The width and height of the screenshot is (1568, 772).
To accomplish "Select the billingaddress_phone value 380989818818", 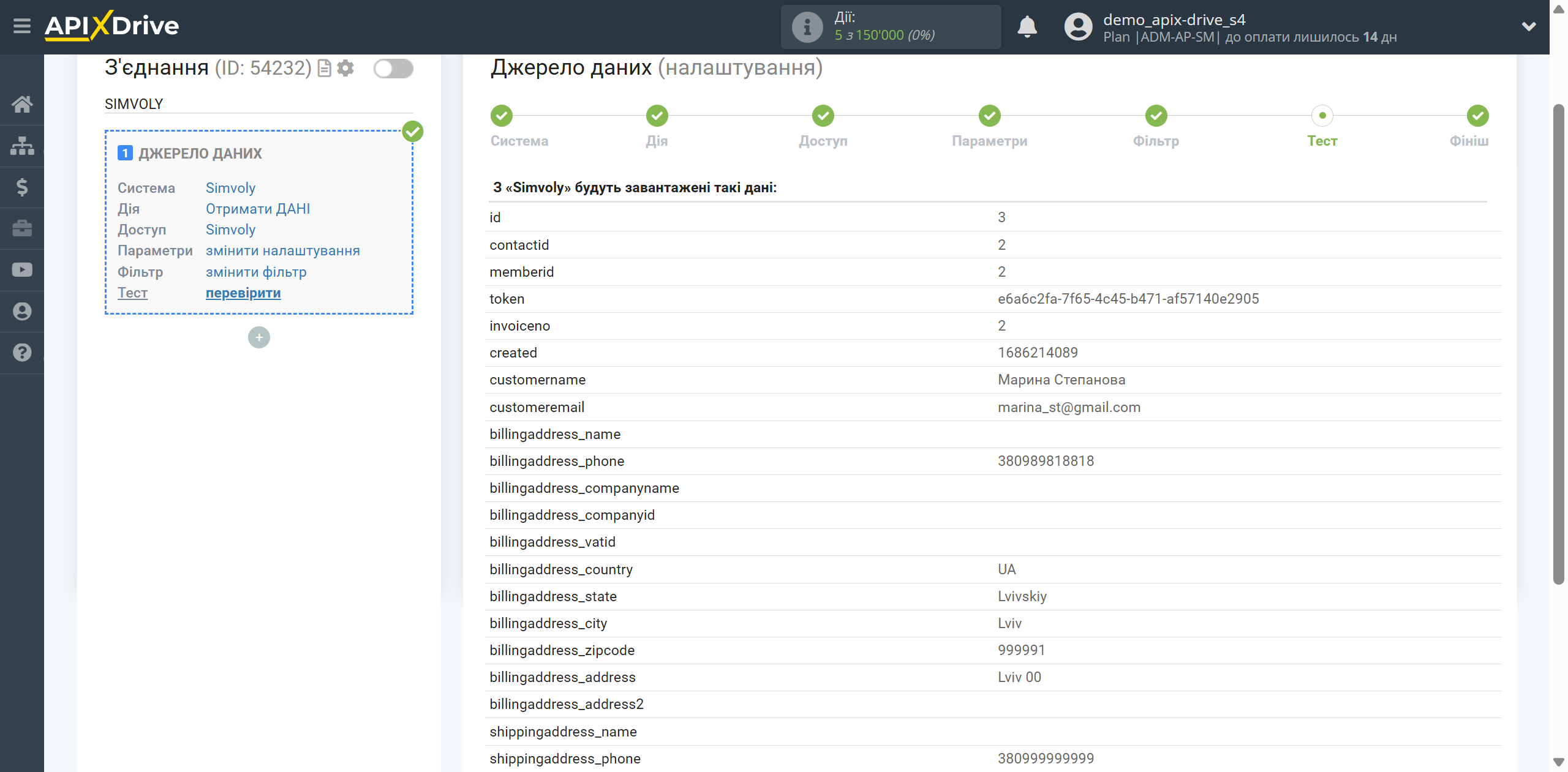I will 1046,461.
